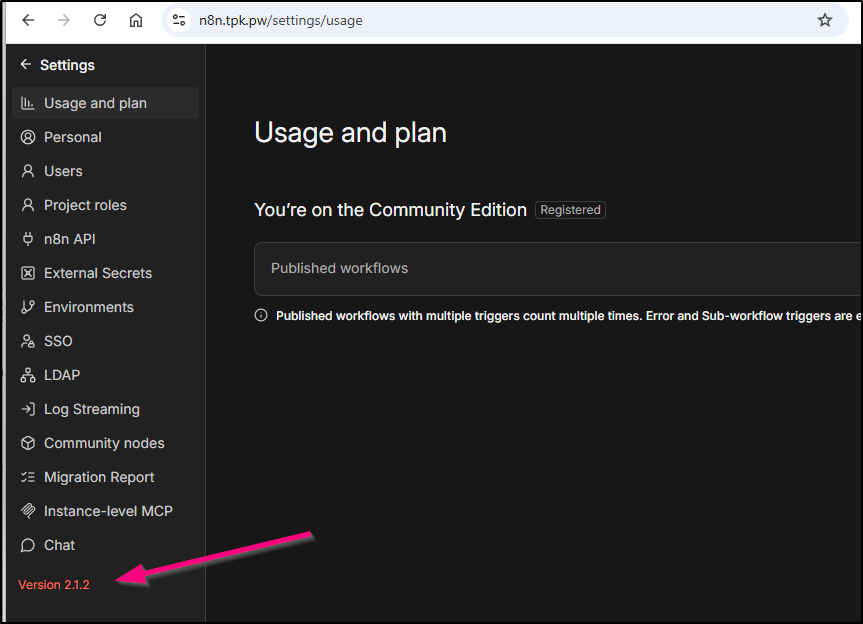
Task: Go to SSO settings
Action: pos(58,341)
